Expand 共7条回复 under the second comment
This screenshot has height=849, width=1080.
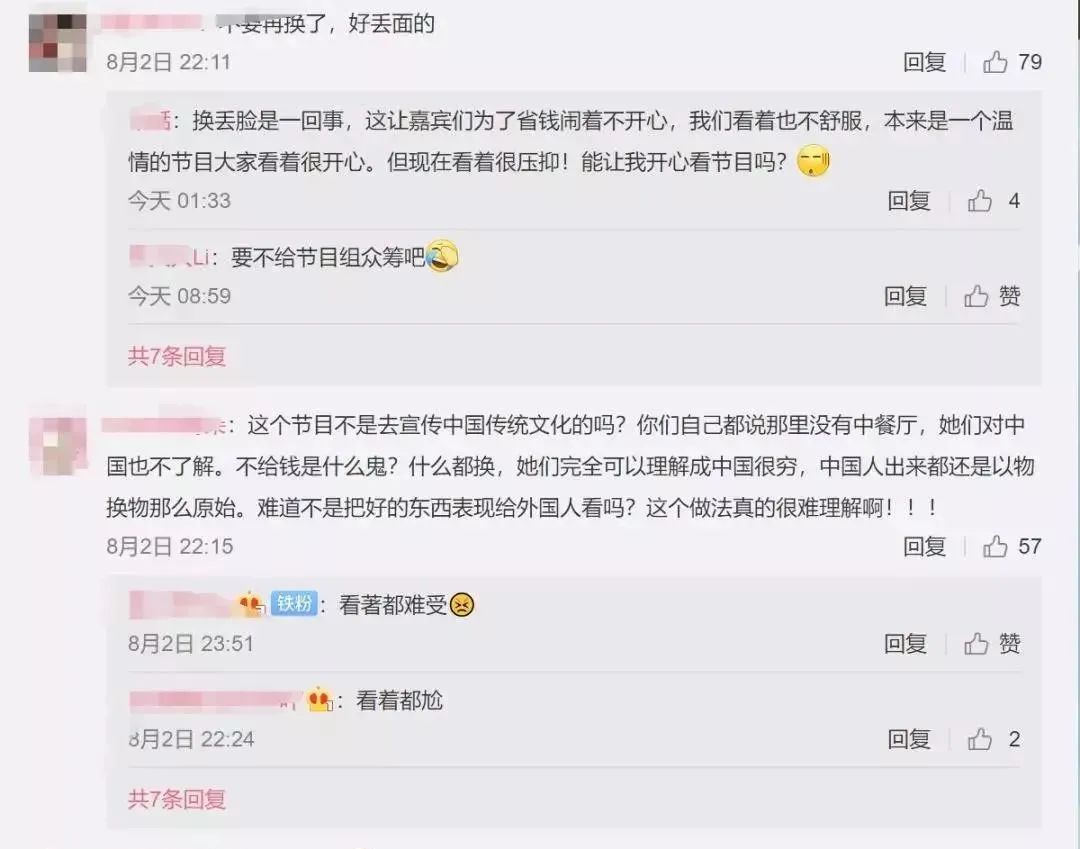(x=176, y=799)
